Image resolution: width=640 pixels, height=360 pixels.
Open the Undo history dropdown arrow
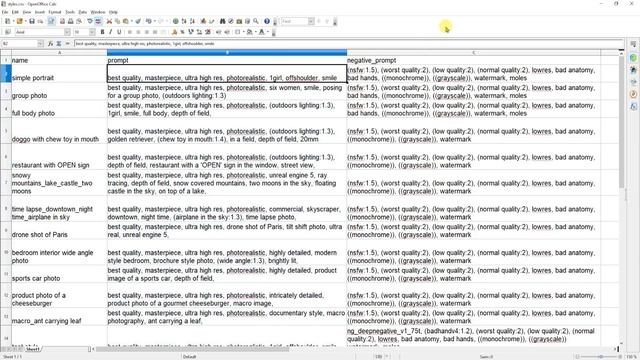[155, 21]
